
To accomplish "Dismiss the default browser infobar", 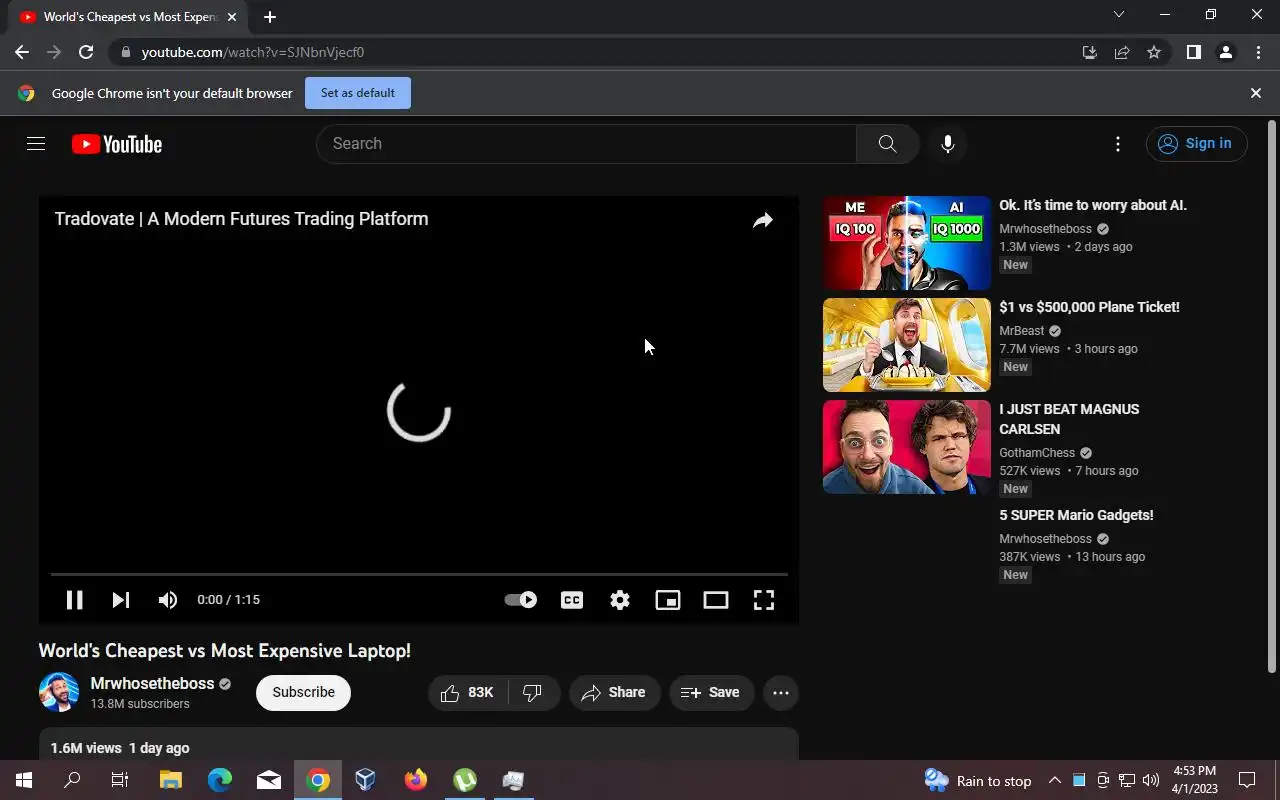I will coord(1256,93).
